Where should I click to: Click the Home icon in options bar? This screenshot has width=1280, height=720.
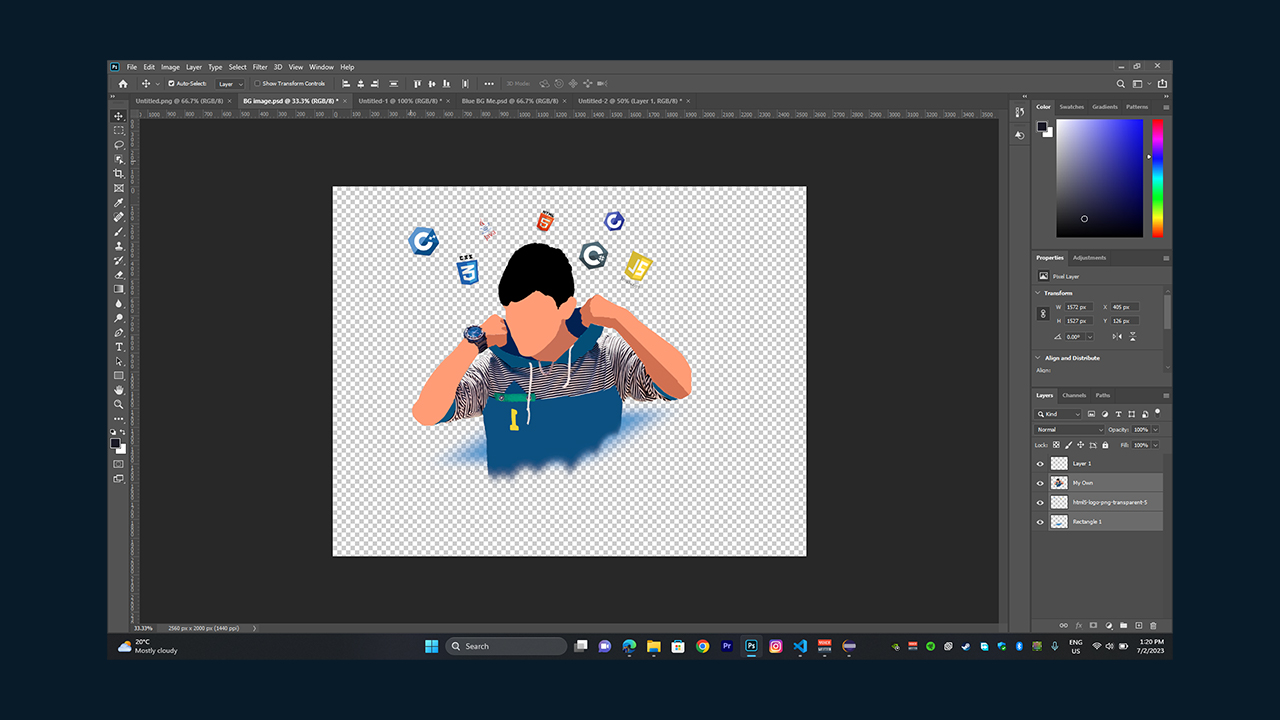(123, 84)
